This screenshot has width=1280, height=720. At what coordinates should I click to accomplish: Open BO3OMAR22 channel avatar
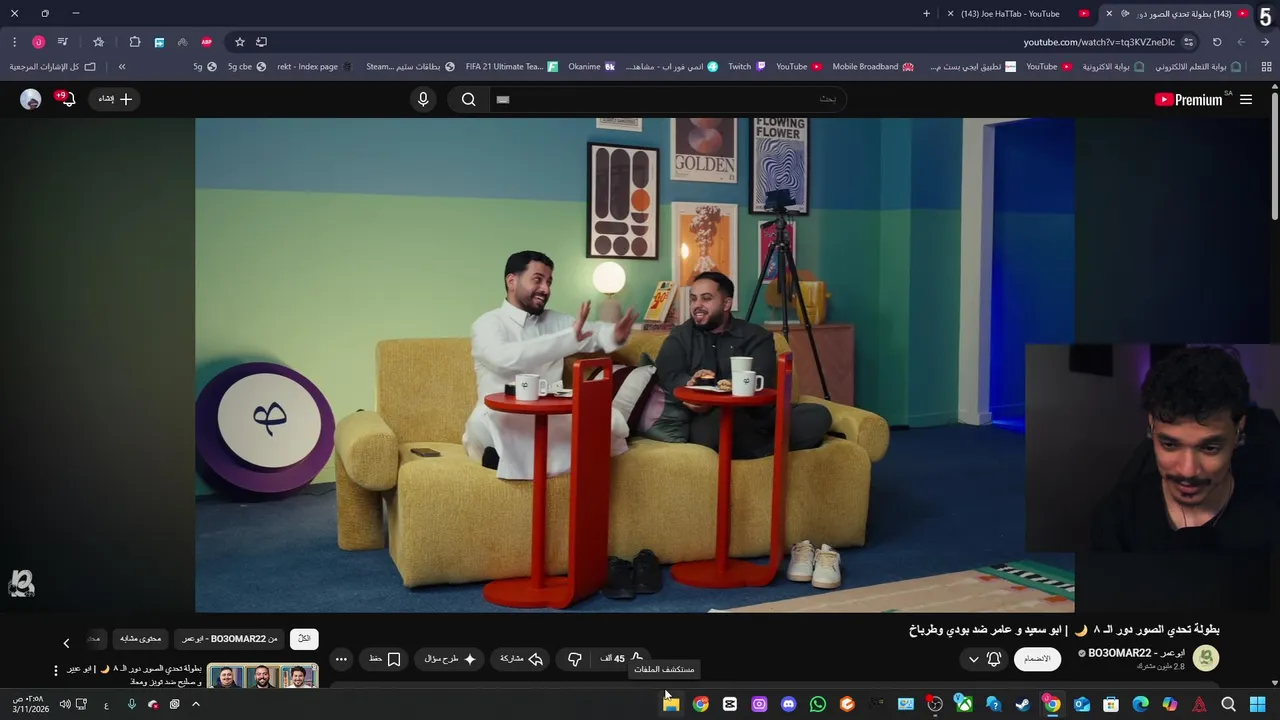(1206, 658)
